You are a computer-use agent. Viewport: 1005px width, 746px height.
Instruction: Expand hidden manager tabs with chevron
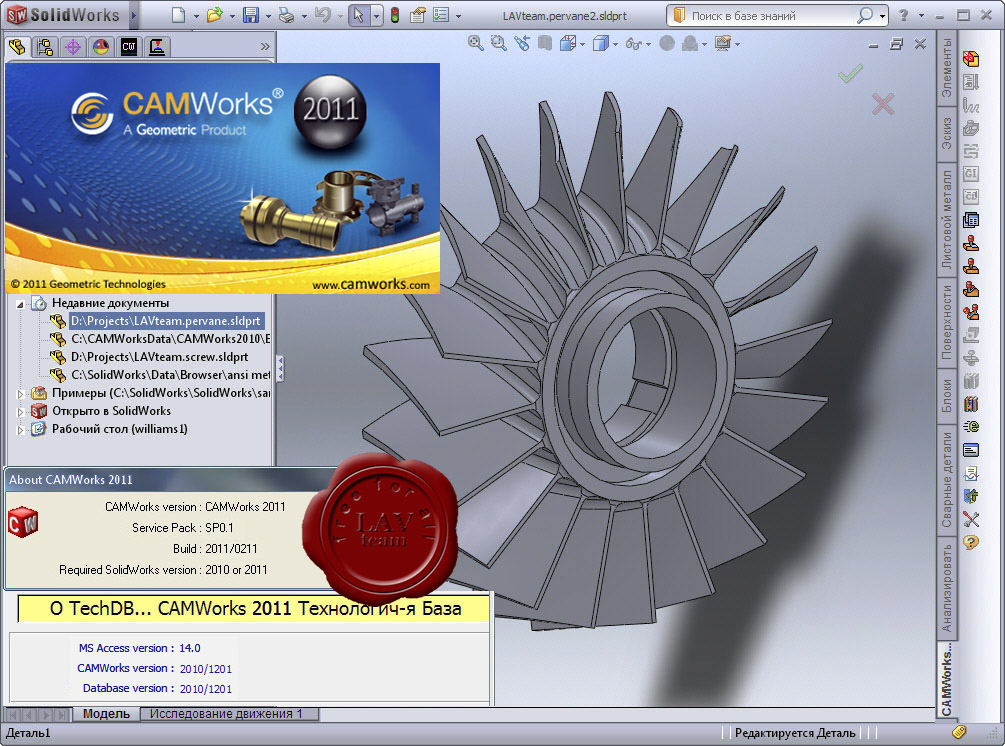click(265, 47)
